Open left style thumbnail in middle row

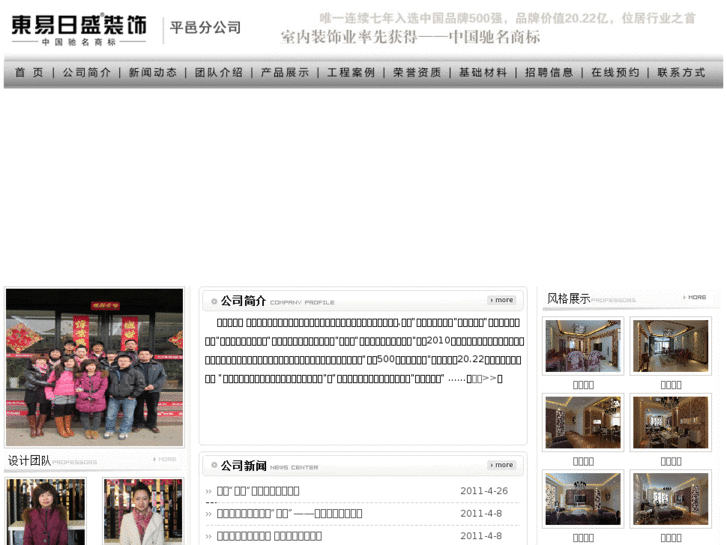(x=583, y=422)
